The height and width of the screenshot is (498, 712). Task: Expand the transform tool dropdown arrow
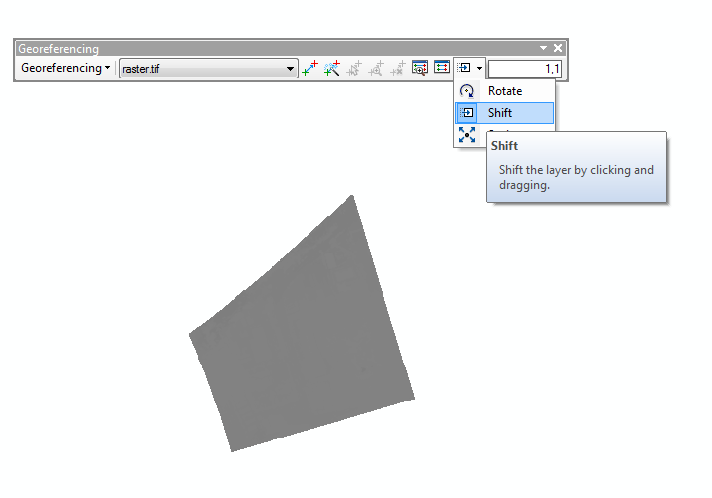coord(480,69)
